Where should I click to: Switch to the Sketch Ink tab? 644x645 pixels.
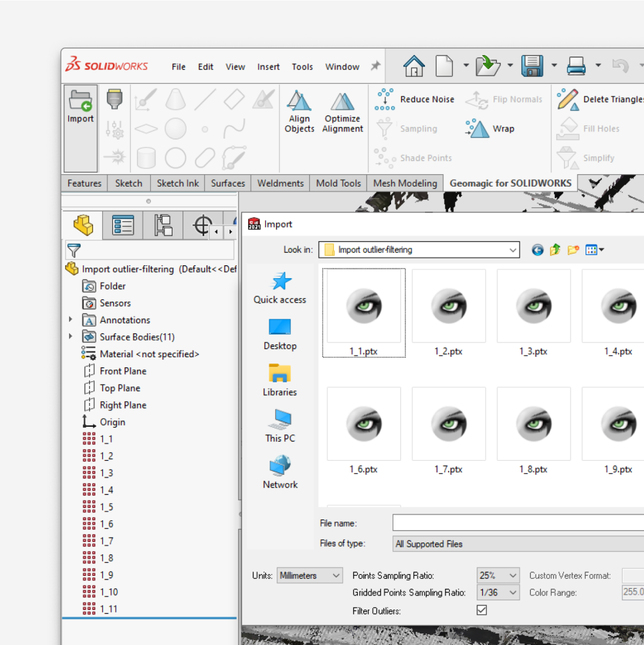178,183
